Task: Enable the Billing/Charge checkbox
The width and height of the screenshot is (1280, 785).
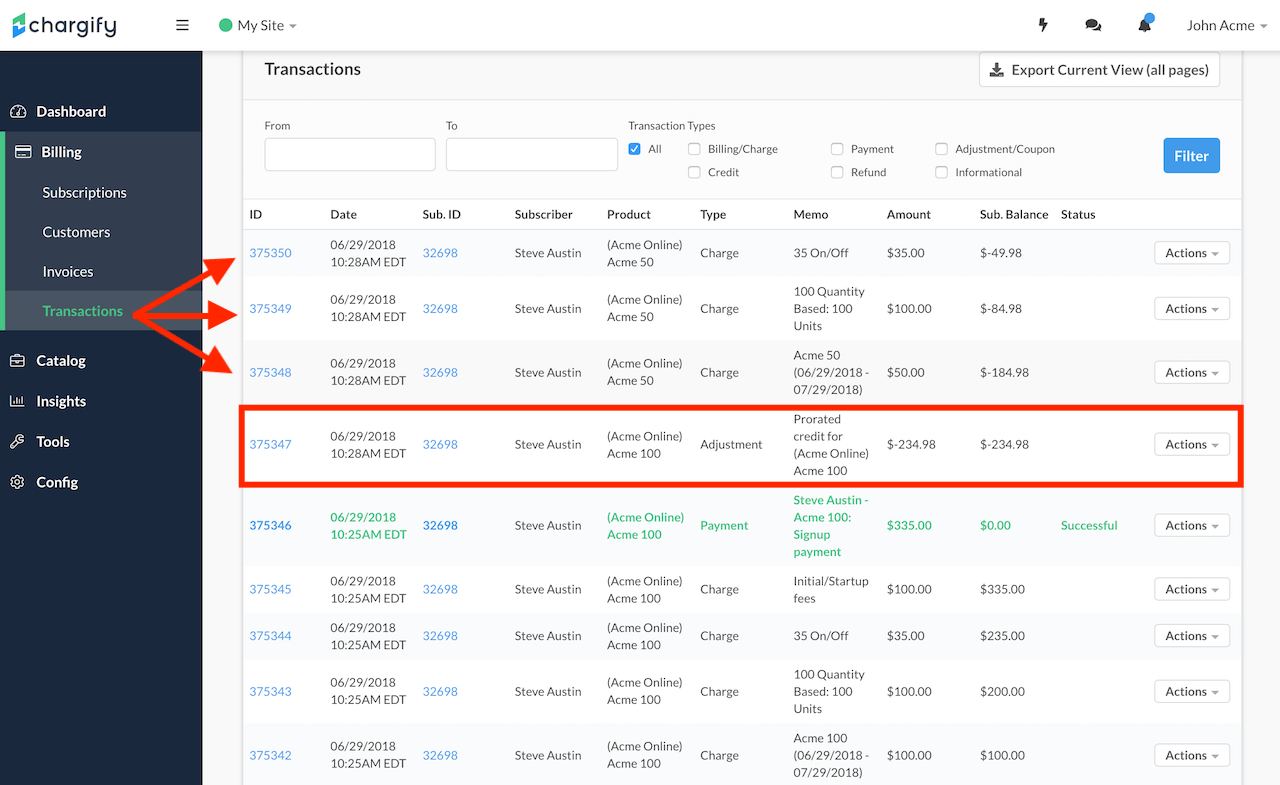Action: click(x=694, y=149)
